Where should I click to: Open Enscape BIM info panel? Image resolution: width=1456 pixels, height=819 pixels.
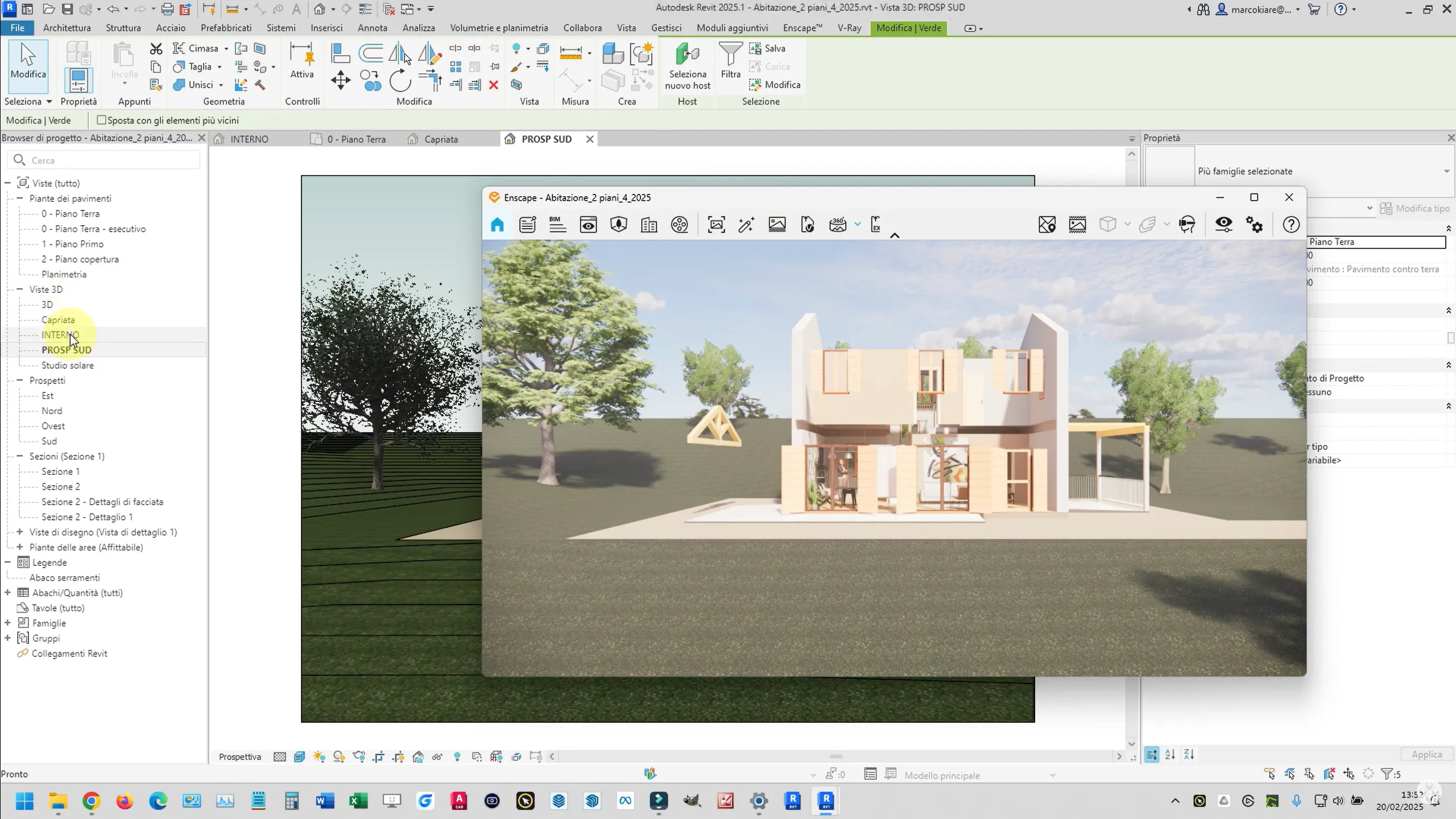[557, 225]
